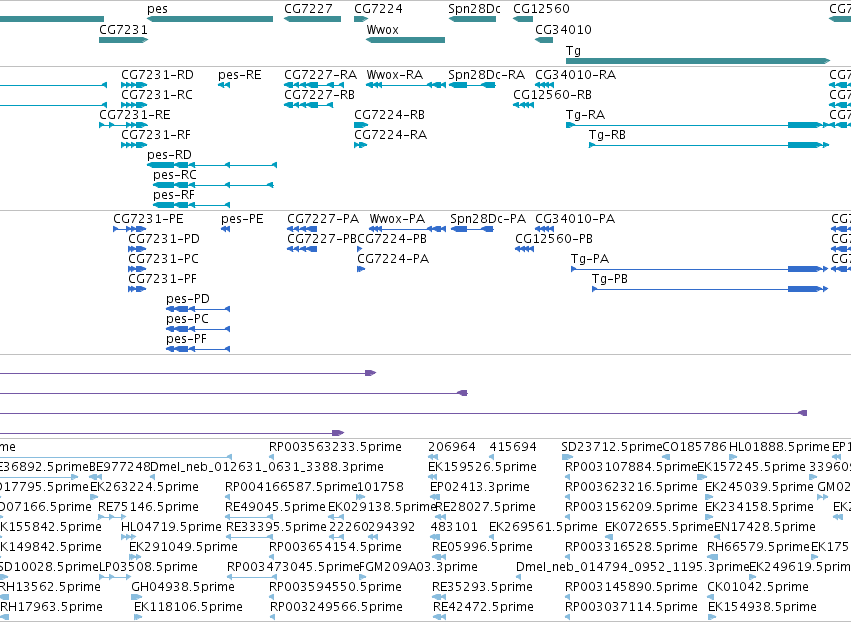The width and height of the screenshot is (851, 622).
Task: Select the CG7227 gene label
Action: 308,9
